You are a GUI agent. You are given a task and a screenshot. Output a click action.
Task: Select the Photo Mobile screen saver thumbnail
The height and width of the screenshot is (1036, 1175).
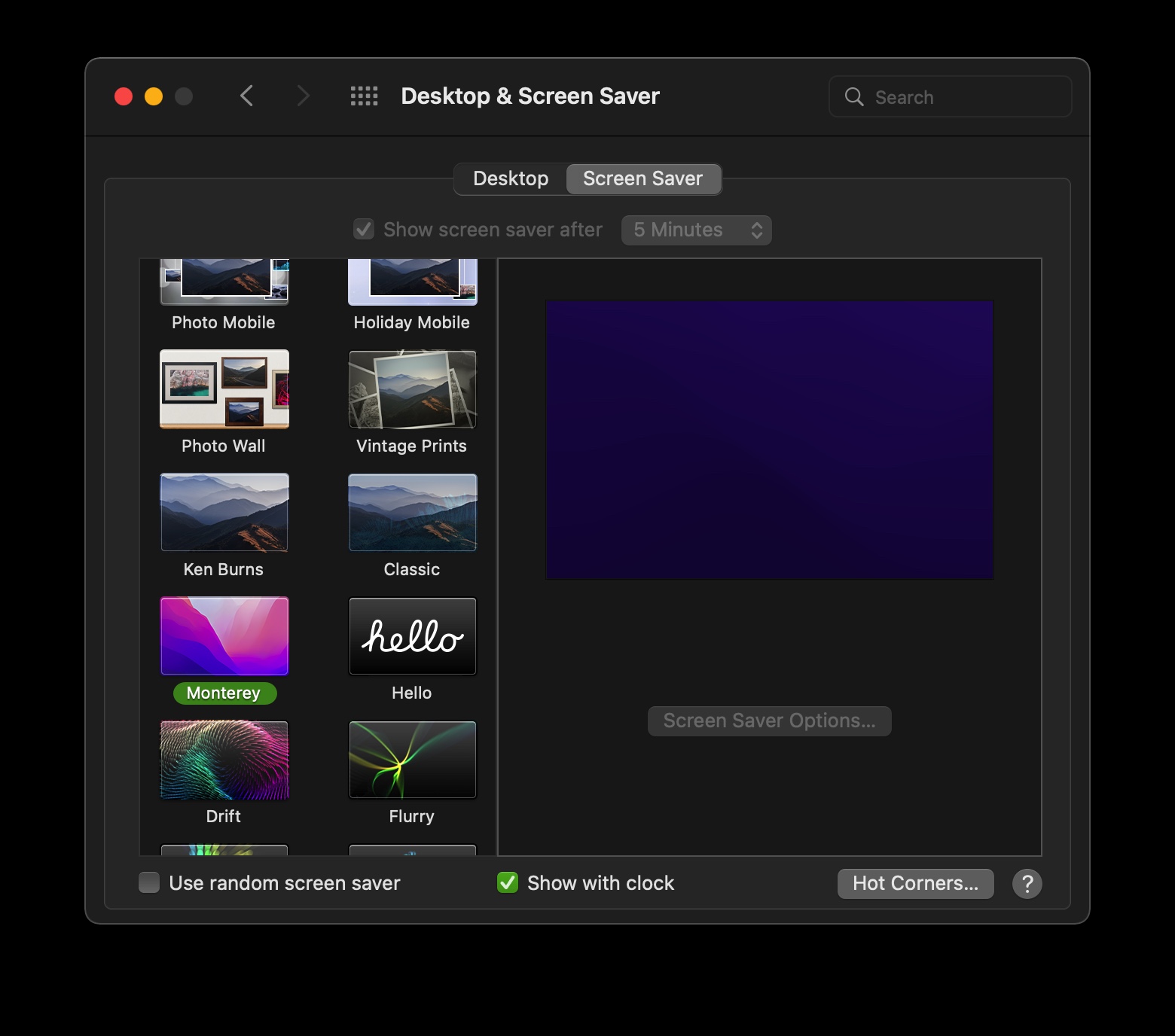224,282
